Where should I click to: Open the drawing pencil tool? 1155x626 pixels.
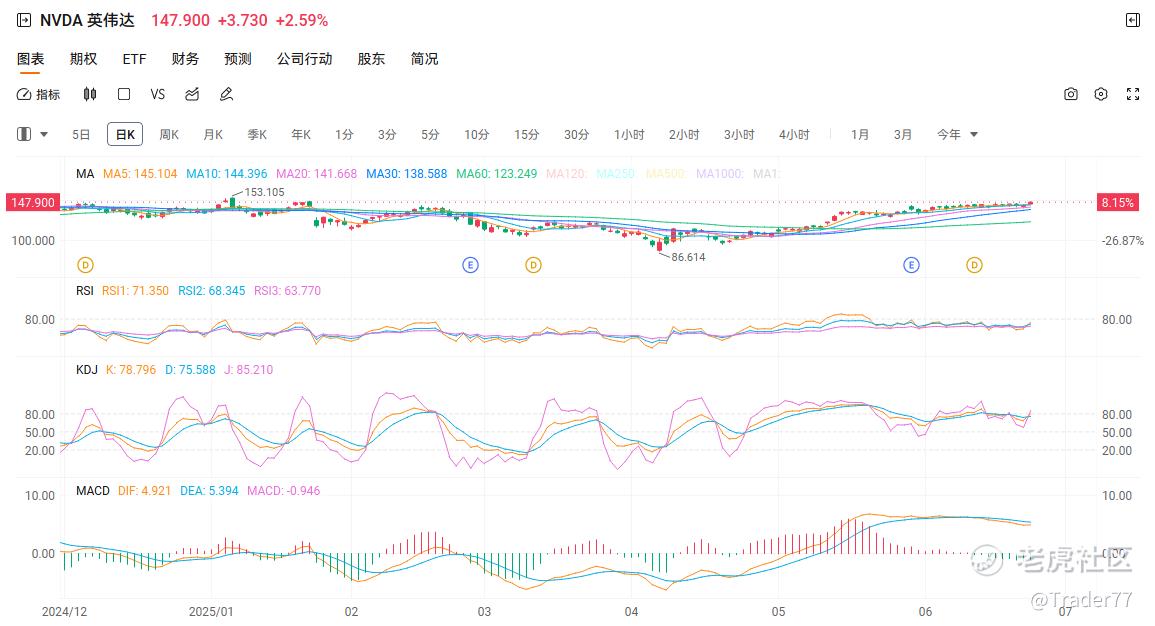pos(226,94)
